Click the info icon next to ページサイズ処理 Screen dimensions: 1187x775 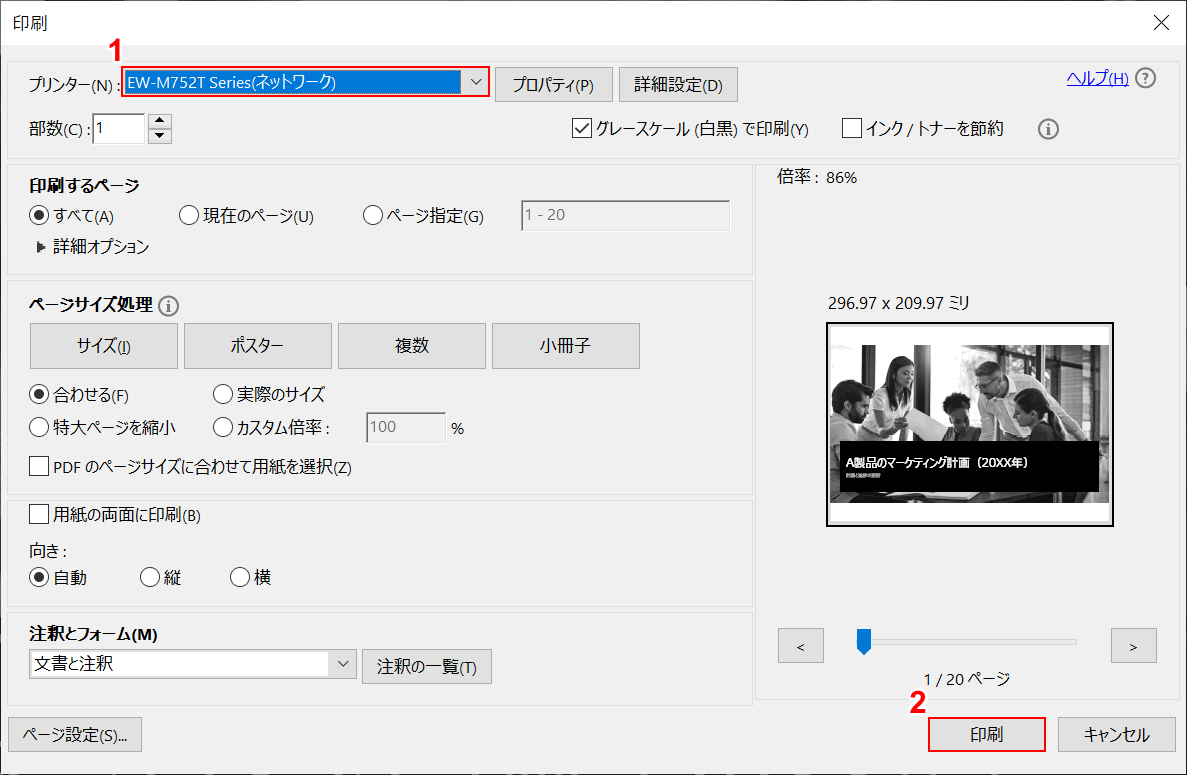[168, 306]
